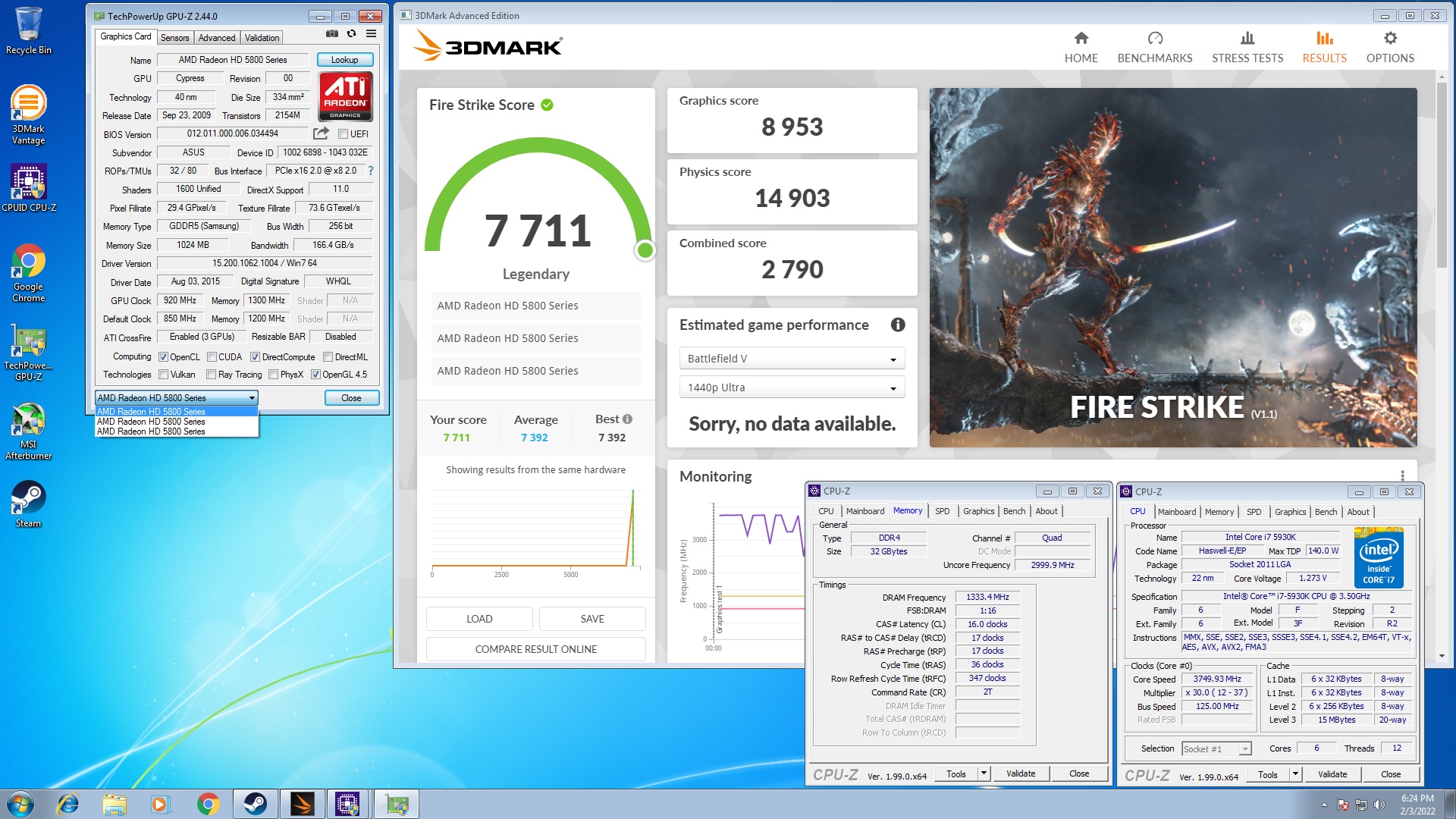Open the 1440p Ultra resolution dropdown
The width and height of the screenshot is (1456, 819).
click(792, 388)
